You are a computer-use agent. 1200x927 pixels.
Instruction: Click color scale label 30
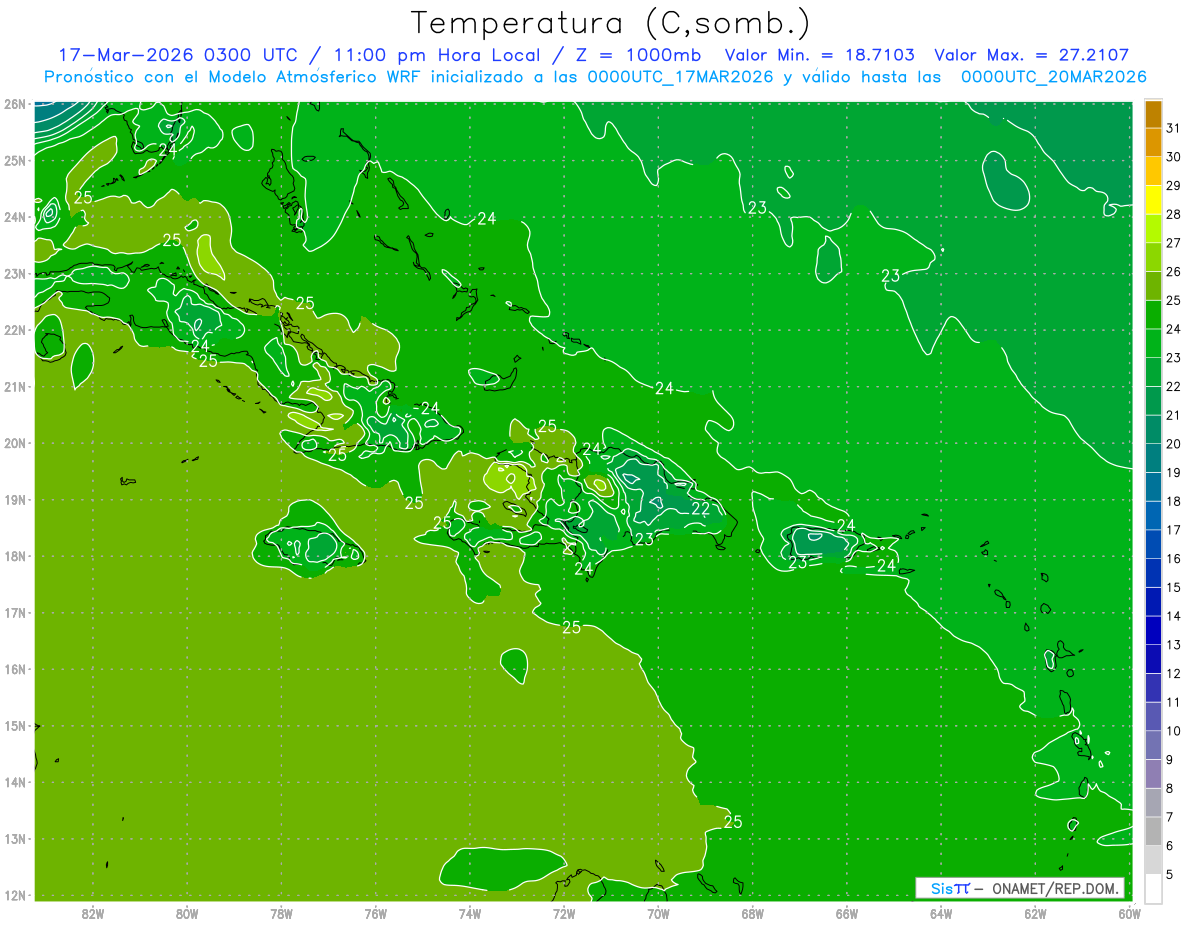click(1173, 157)
